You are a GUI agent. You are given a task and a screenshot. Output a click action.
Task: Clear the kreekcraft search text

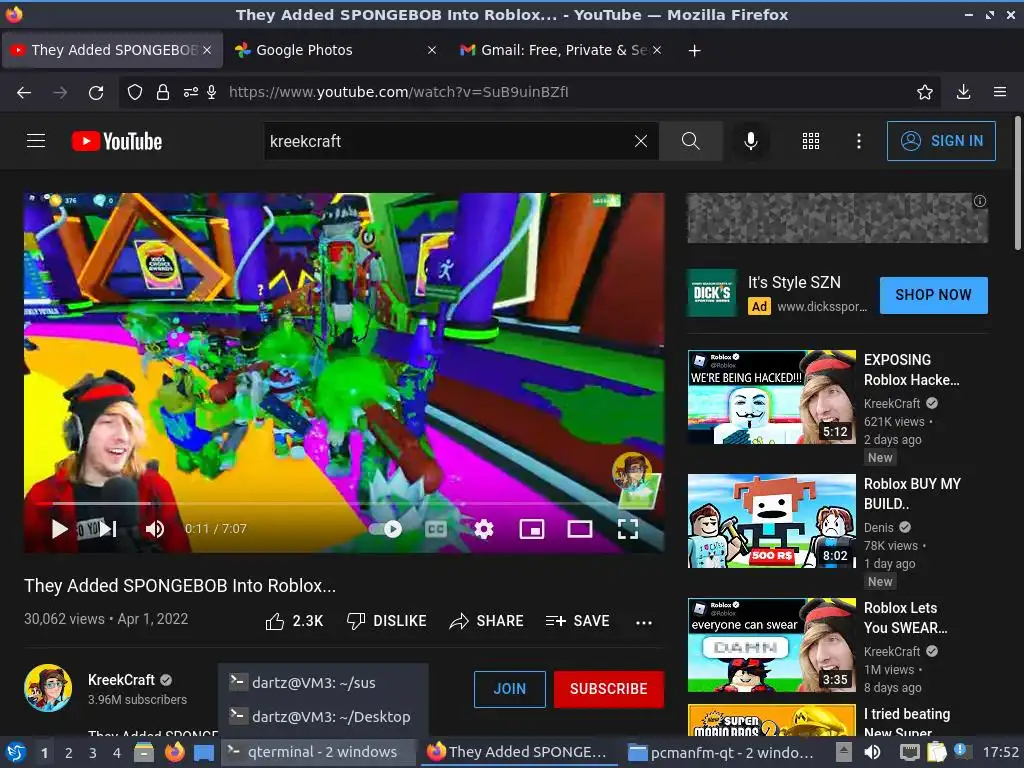pos(641,141)
